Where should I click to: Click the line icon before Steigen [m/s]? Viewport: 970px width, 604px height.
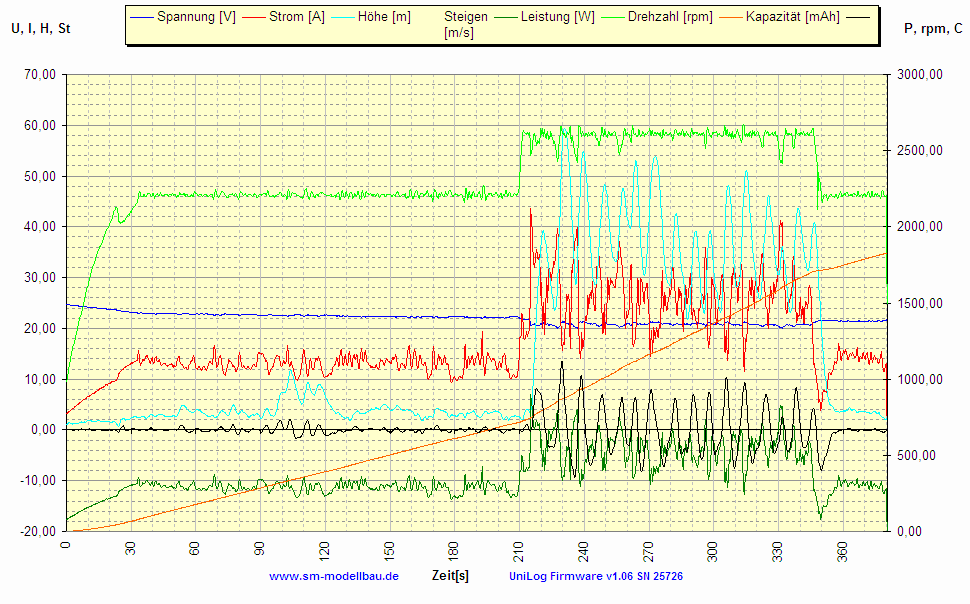pyautogui.click(x=432, y=16)
